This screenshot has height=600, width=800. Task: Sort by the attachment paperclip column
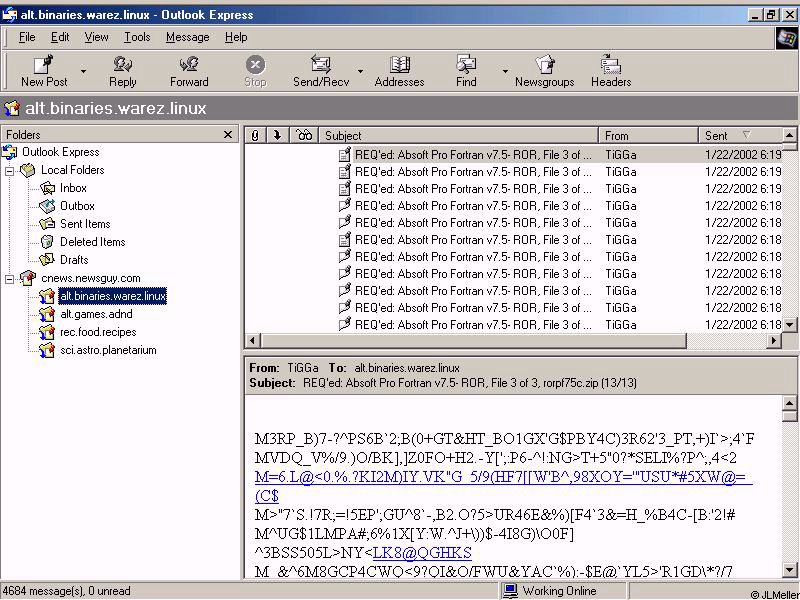(x=255, y=135)
